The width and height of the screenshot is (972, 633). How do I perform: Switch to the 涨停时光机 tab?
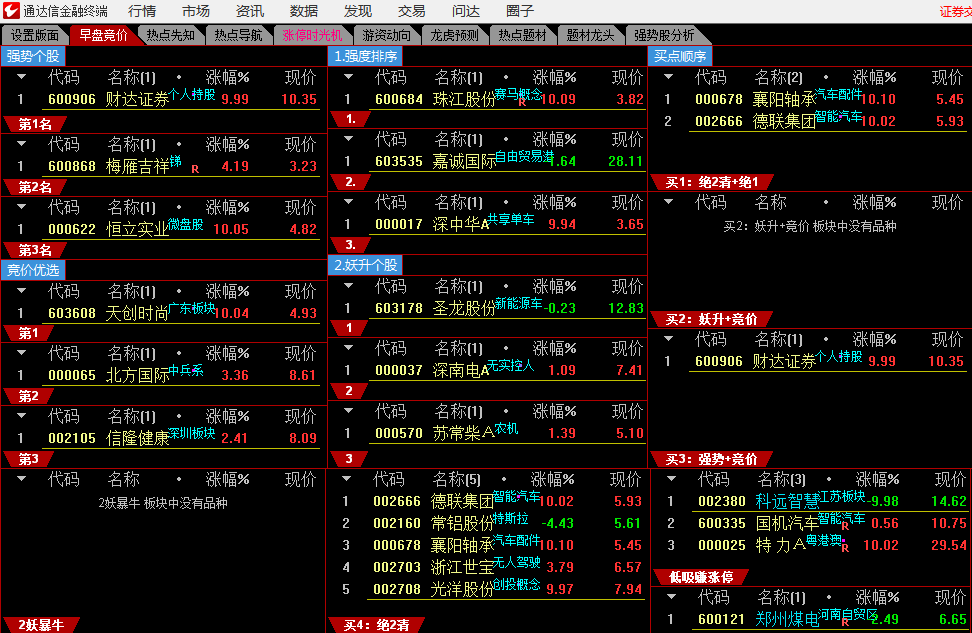(x=311, y=35)
